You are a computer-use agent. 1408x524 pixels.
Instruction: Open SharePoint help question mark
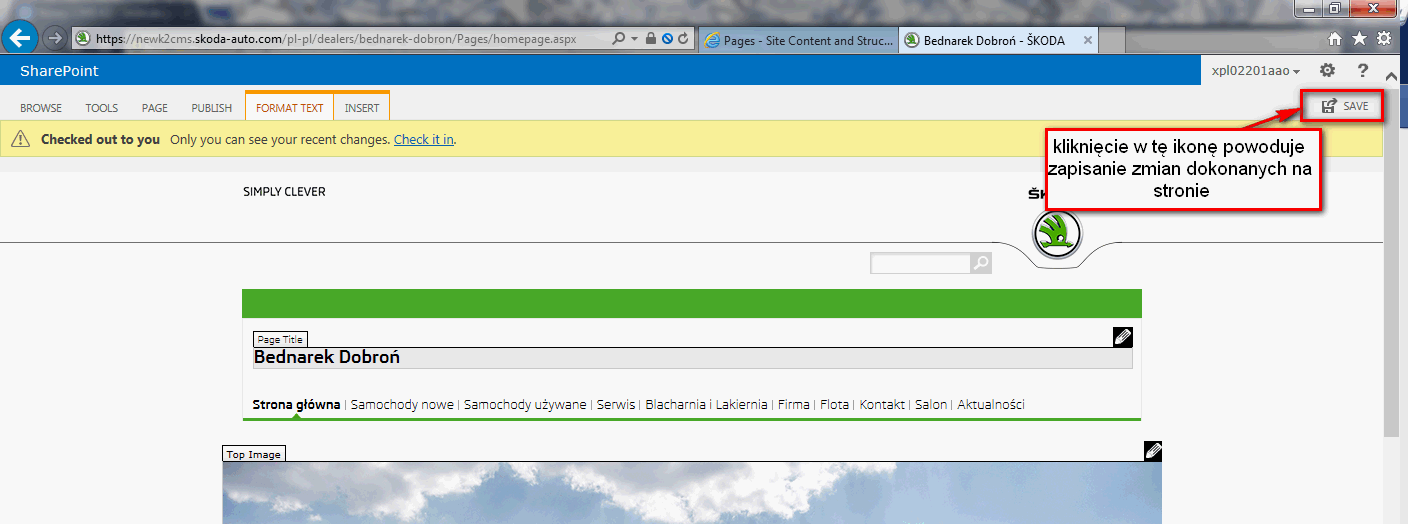click(x=1363, y=70)
